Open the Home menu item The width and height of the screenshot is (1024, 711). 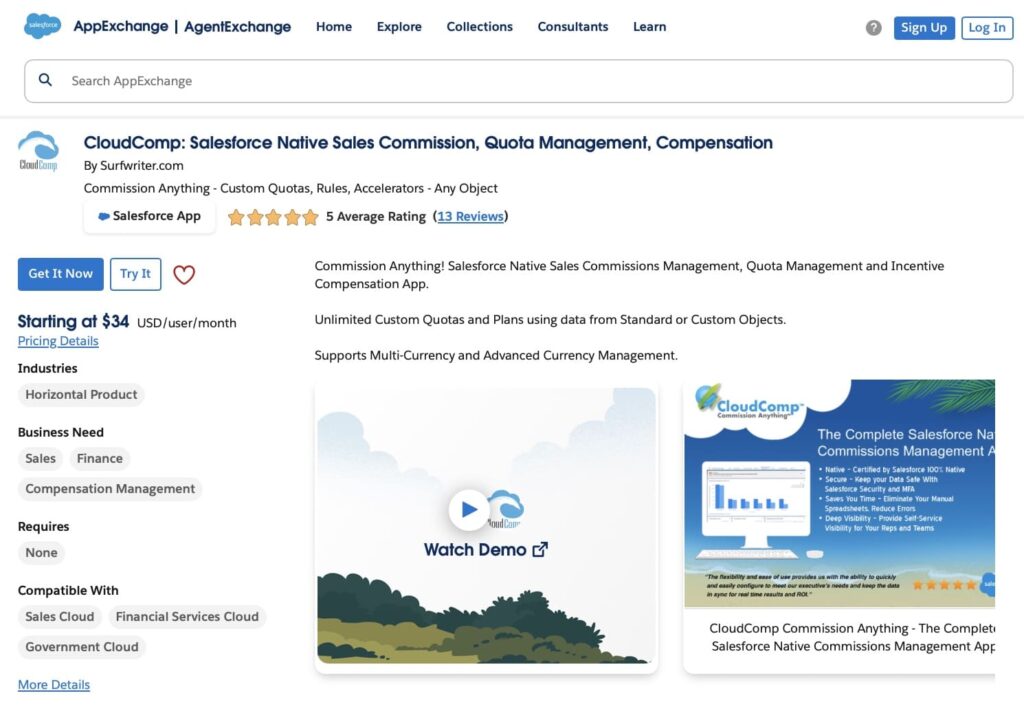coord(334,27)
